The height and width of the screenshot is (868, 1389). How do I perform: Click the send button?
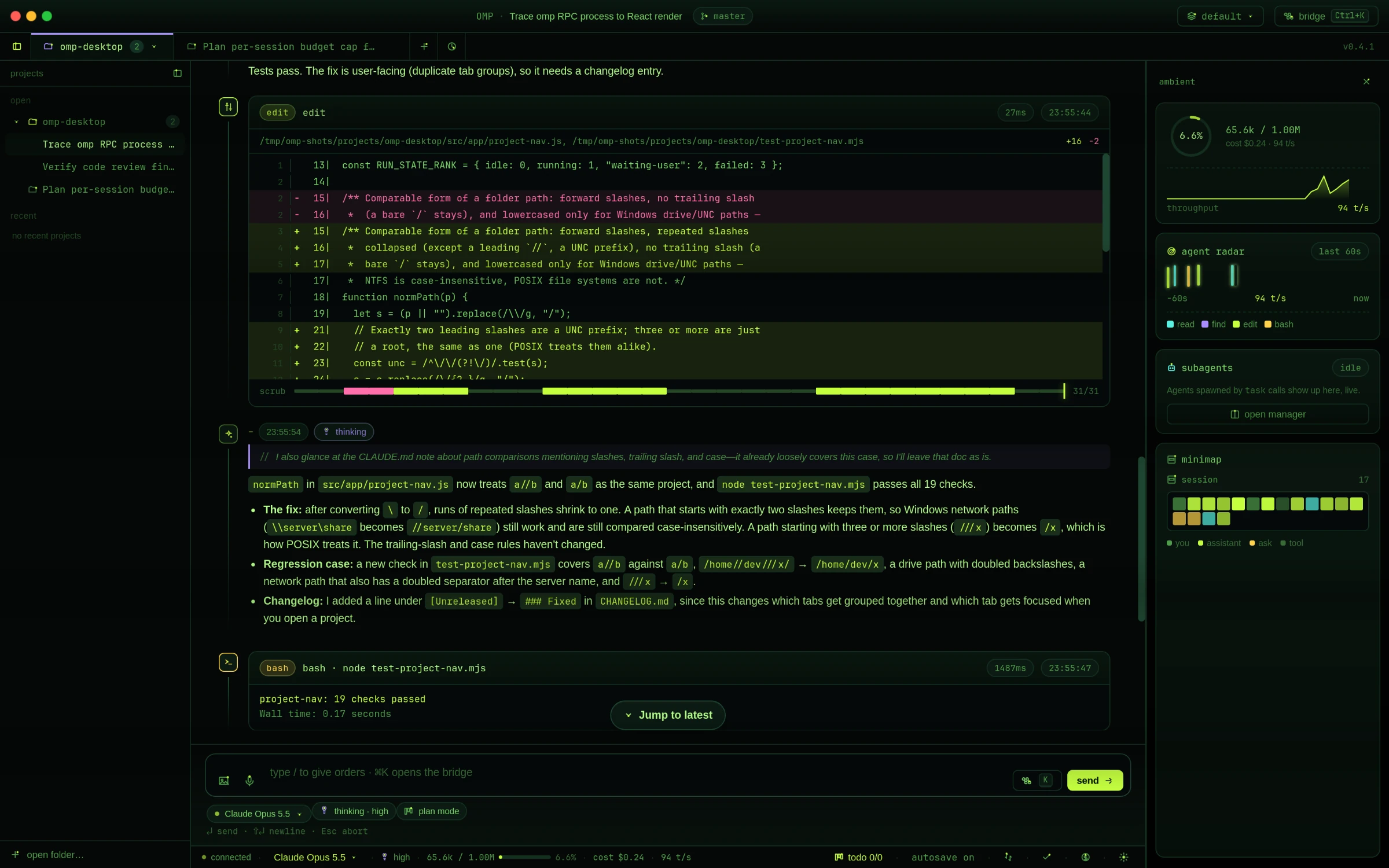pos(1094,780)
